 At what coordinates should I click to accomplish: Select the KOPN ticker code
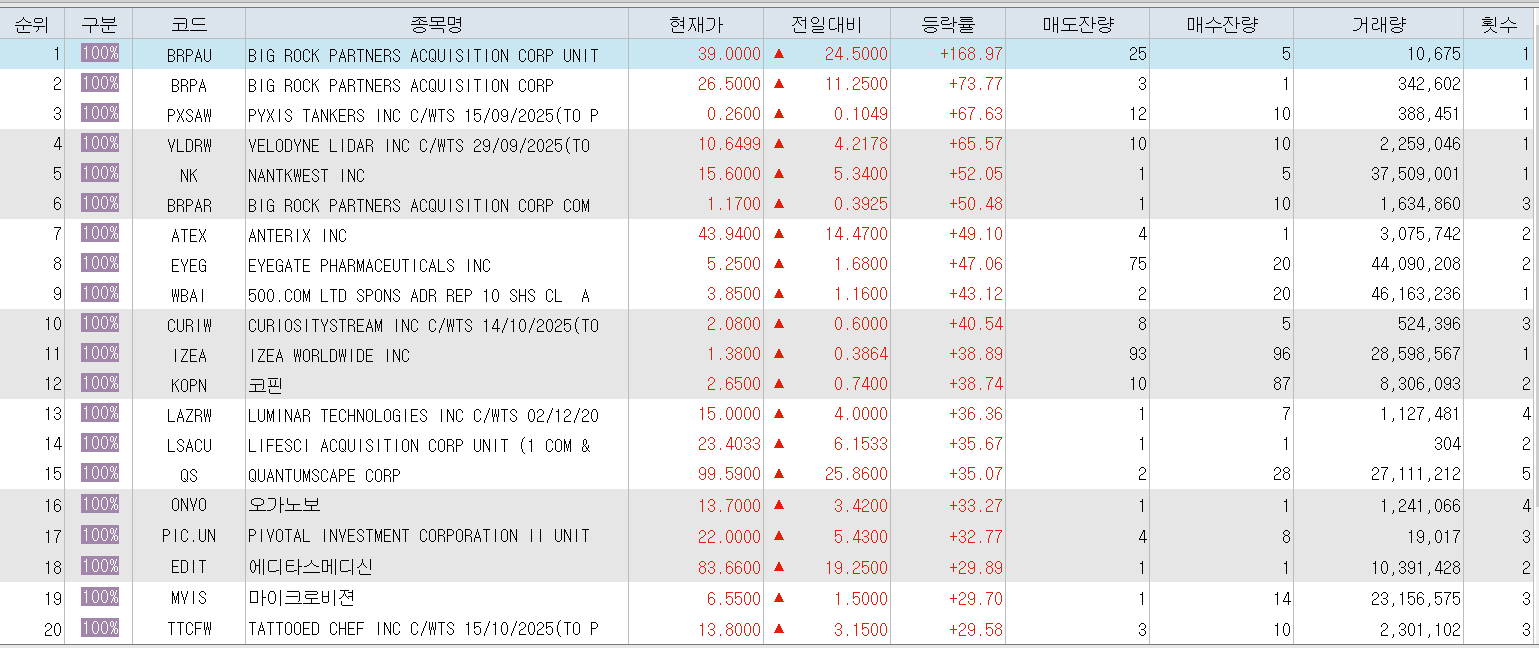(x=190, y=385)
